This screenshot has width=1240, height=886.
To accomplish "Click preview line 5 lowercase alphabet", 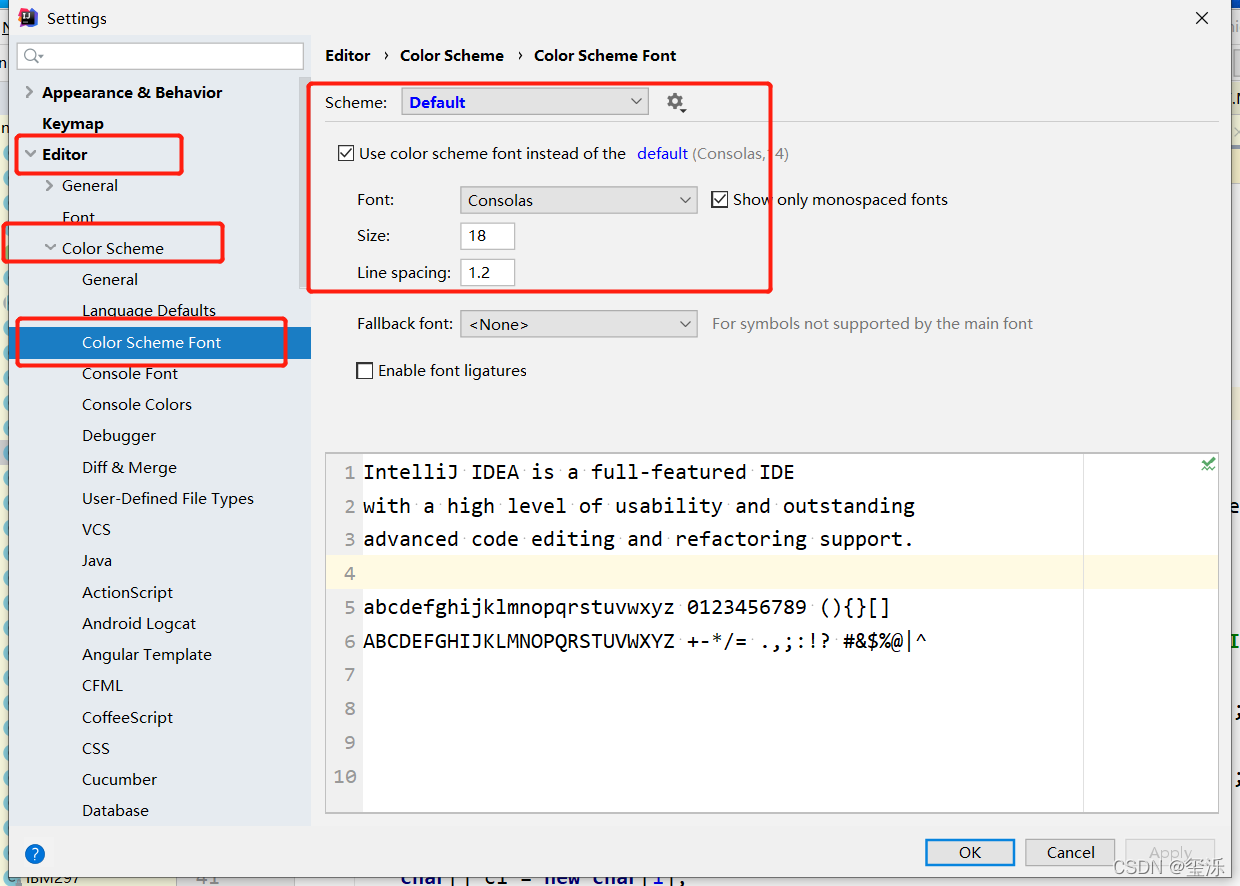I will click(x=627, y=607).
